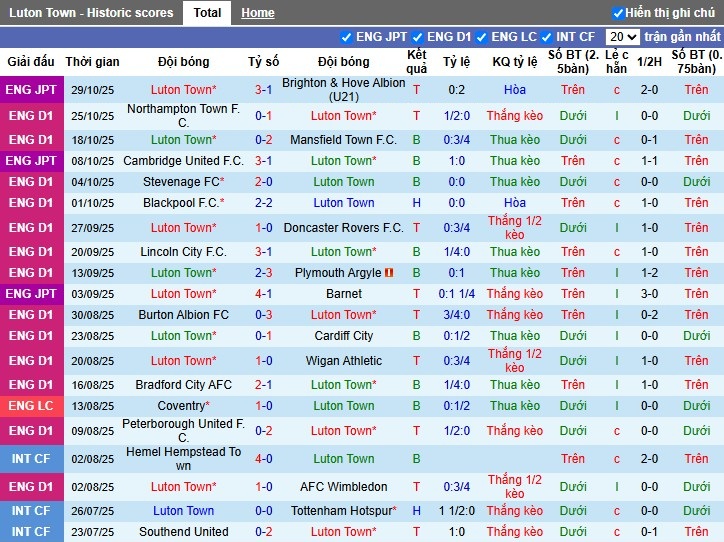
Task: Click Thắng 1/2 kèo in Doncaster Rovers row
Action: 515,228
